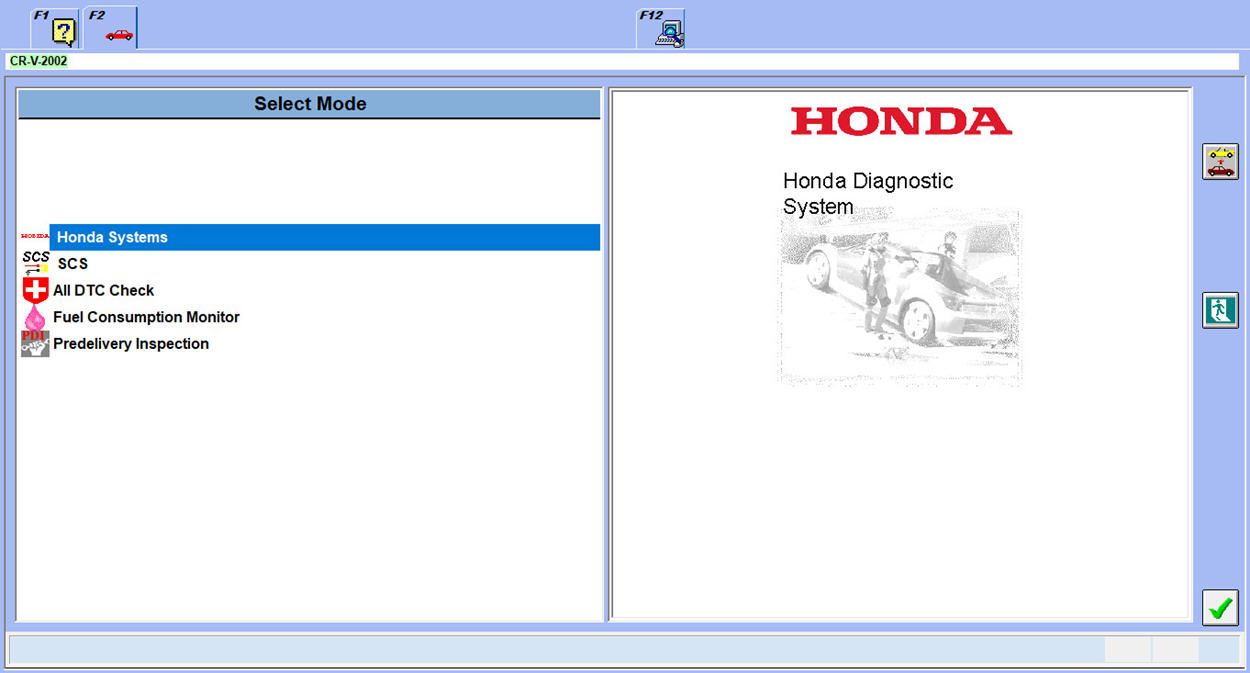Click the red HONDA logo

901,122
